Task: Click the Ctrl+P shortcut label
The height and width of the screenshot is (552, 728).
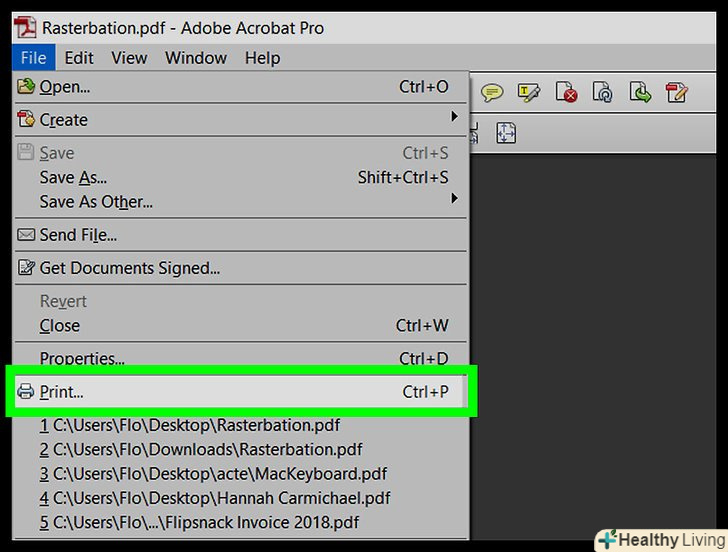Action: pos(425,392)
